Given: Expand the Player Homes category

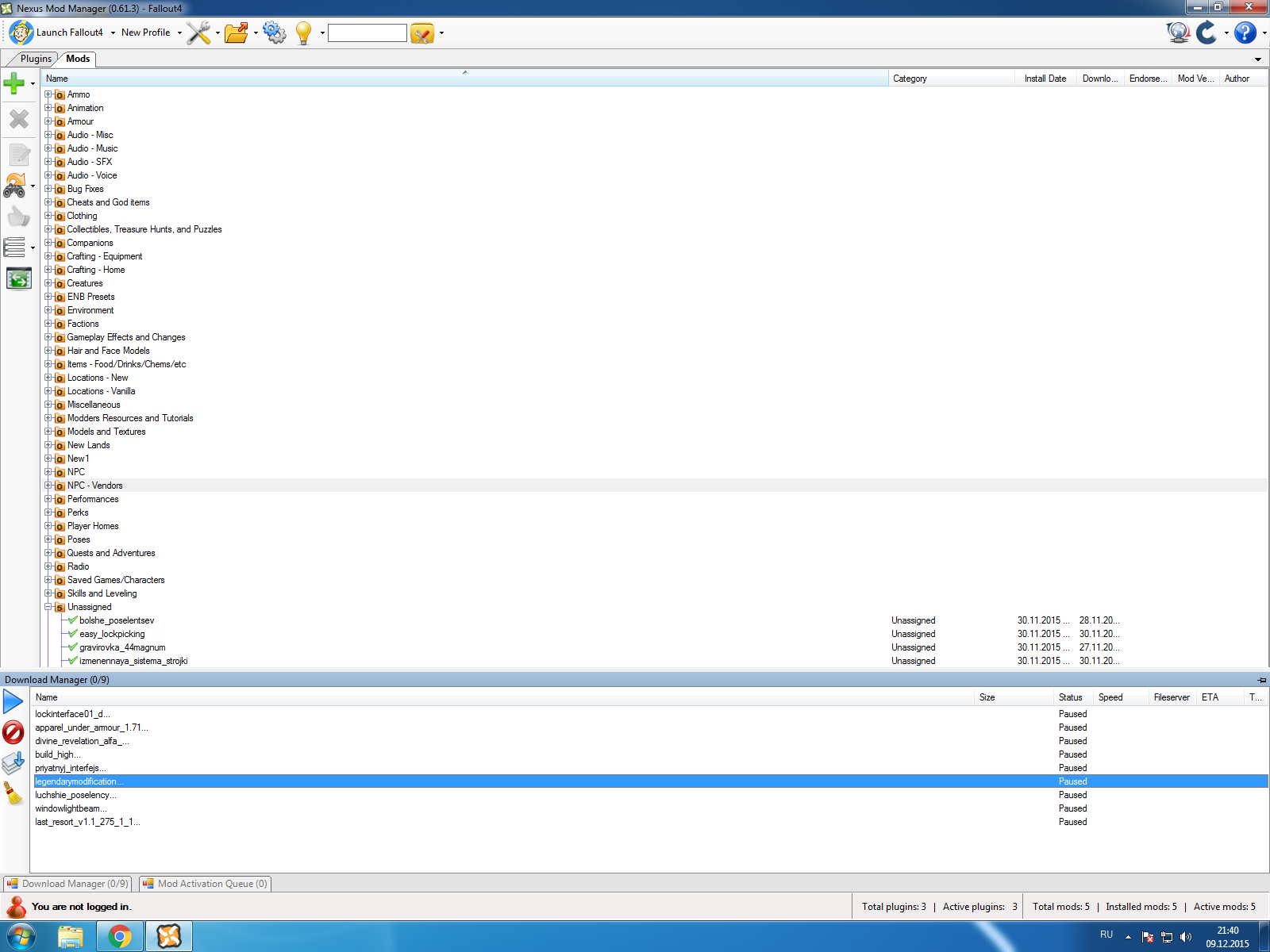Looking at the screenshot, I should pos(48,526).
